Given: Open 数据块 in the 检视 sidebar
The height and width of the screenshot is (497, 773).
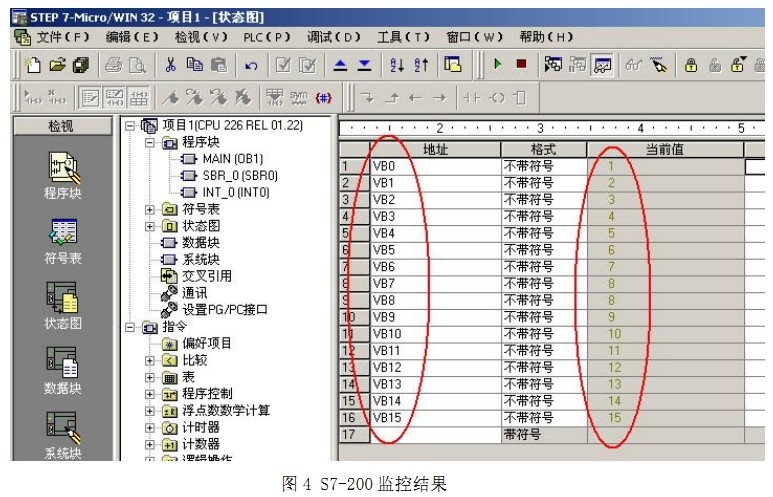Looking at the screenshot, I should [x=63, y=371].
